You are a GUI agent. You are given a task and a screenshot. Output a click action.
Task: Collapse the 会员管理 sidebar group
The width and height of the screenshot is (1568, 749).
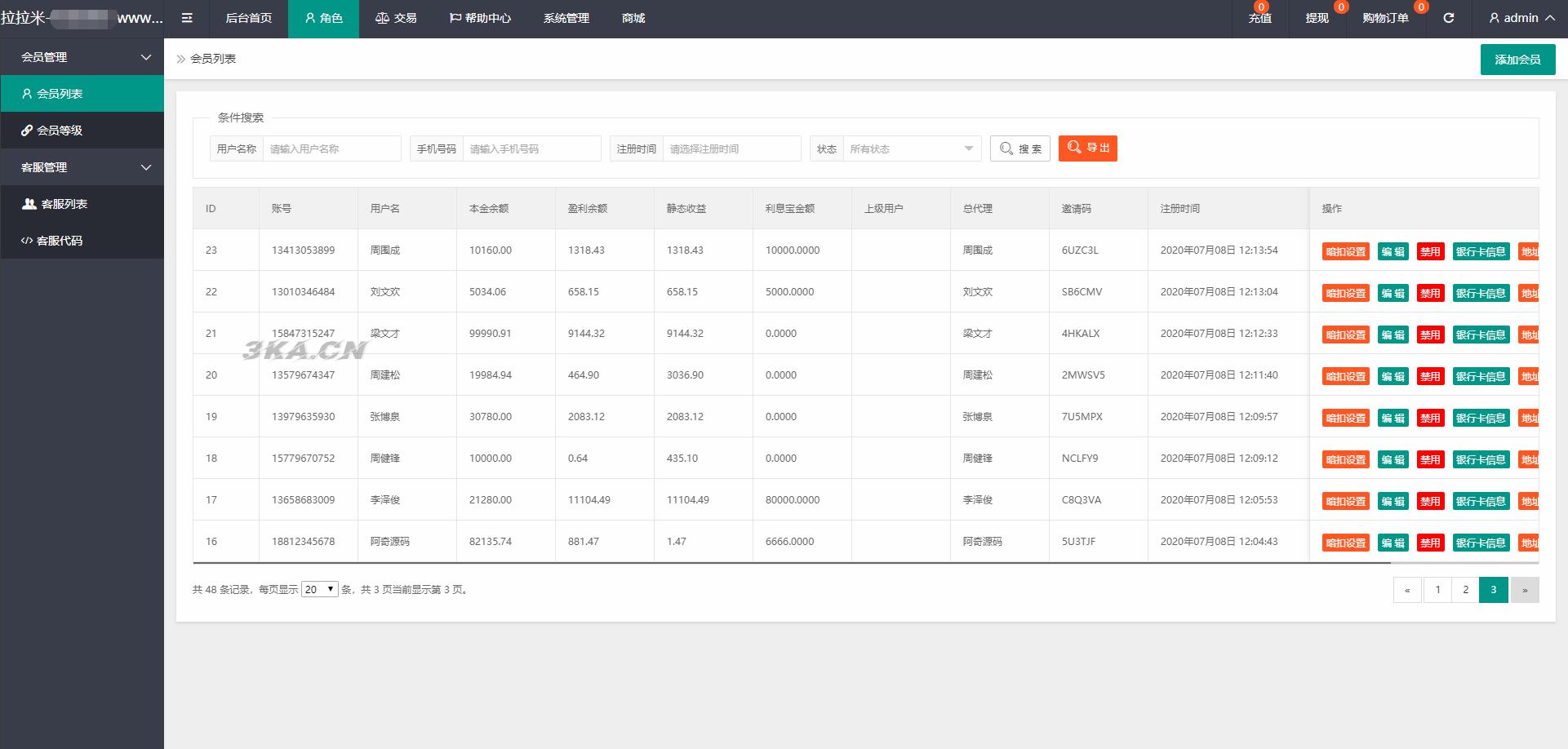[x=82, y=57]
